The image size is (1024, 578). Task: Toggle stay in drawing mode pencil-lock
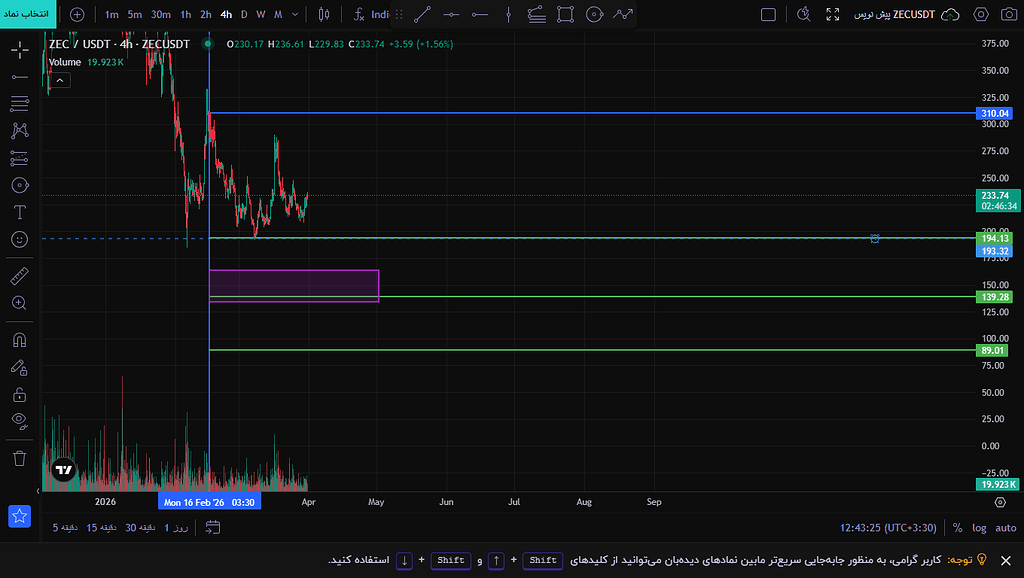tap(20, 368)
